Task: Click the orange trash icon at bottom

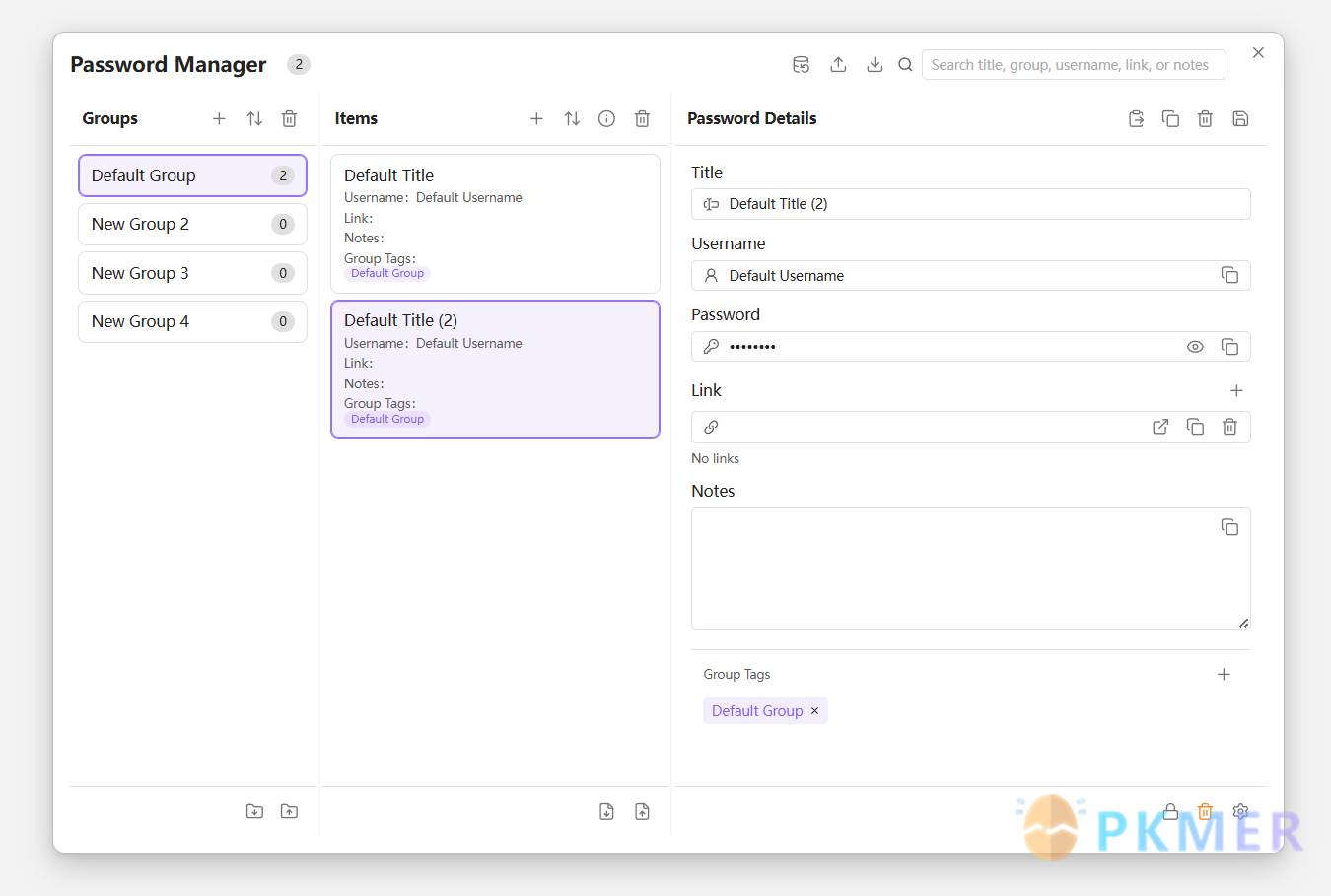Action: point(1205,811)
